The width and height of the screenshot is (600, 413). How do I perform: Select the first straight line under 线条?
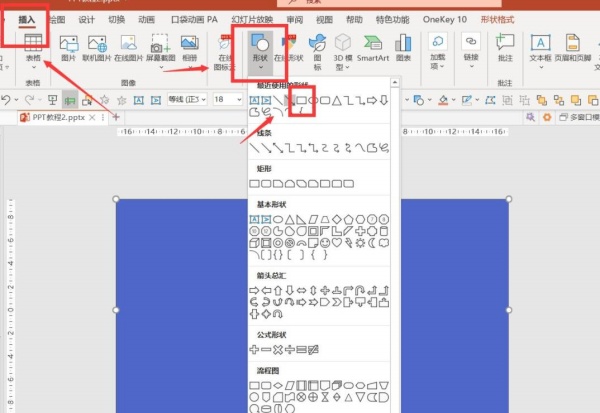(x=254, y=148)
